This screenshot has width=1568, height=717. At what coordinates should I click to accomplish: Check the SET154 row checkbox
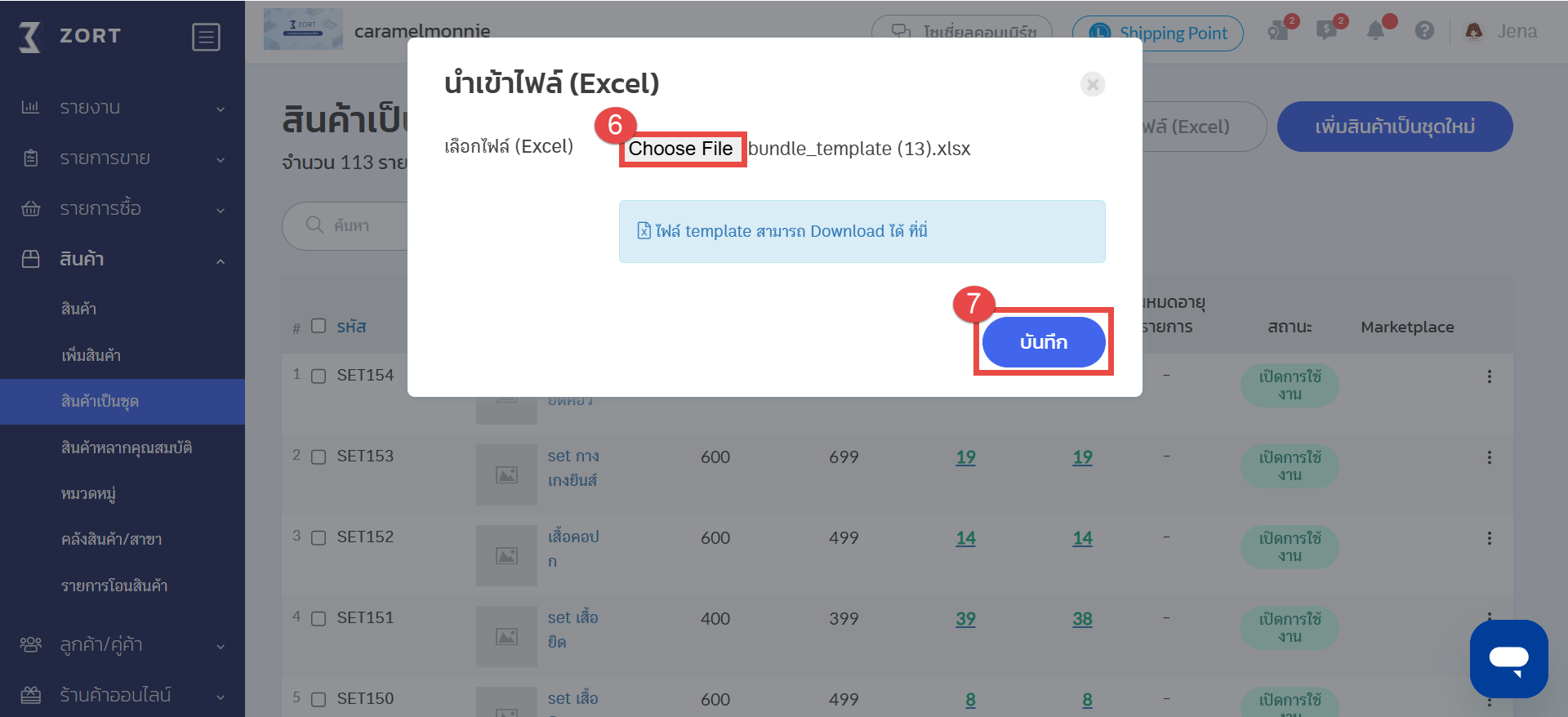pos(318,376)
